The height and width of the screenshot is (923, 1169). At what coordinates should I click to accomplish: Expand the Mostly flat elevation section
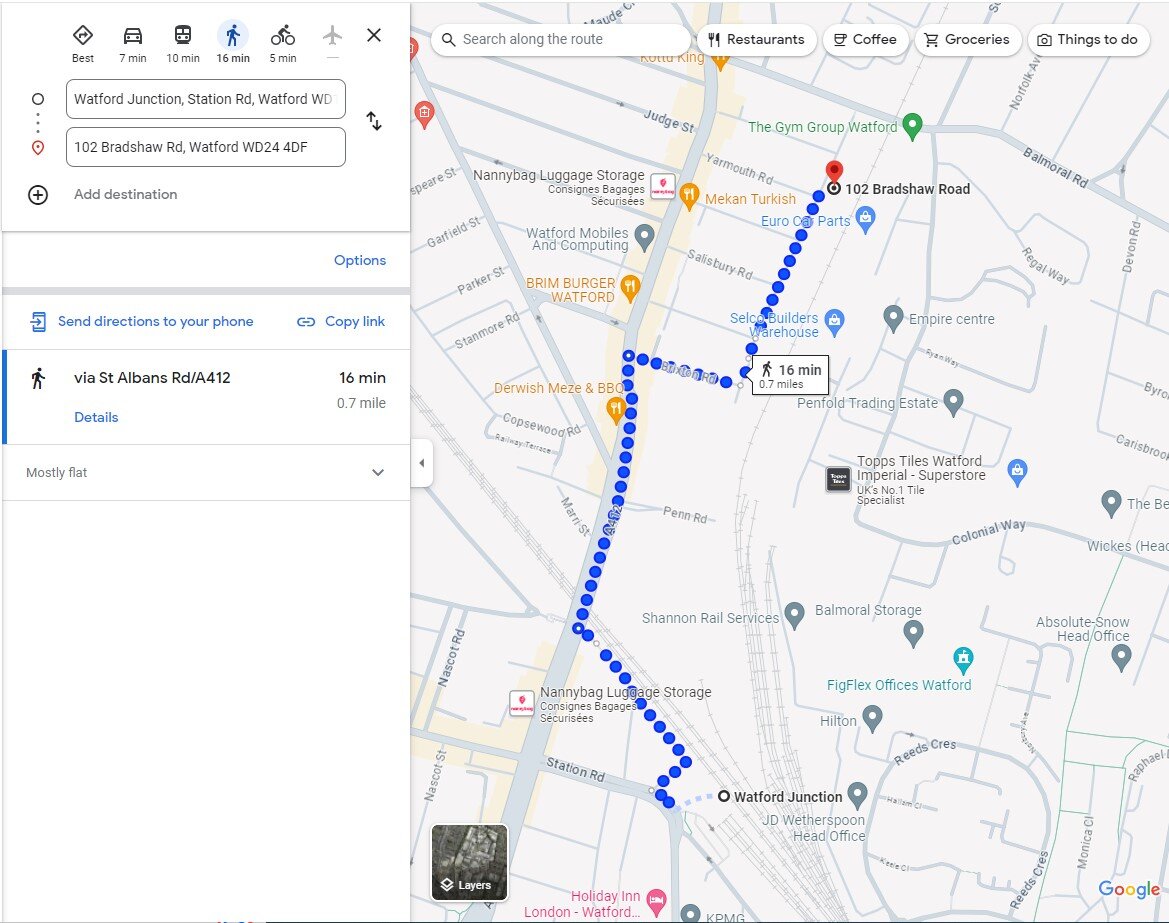[x=378, y=473]
